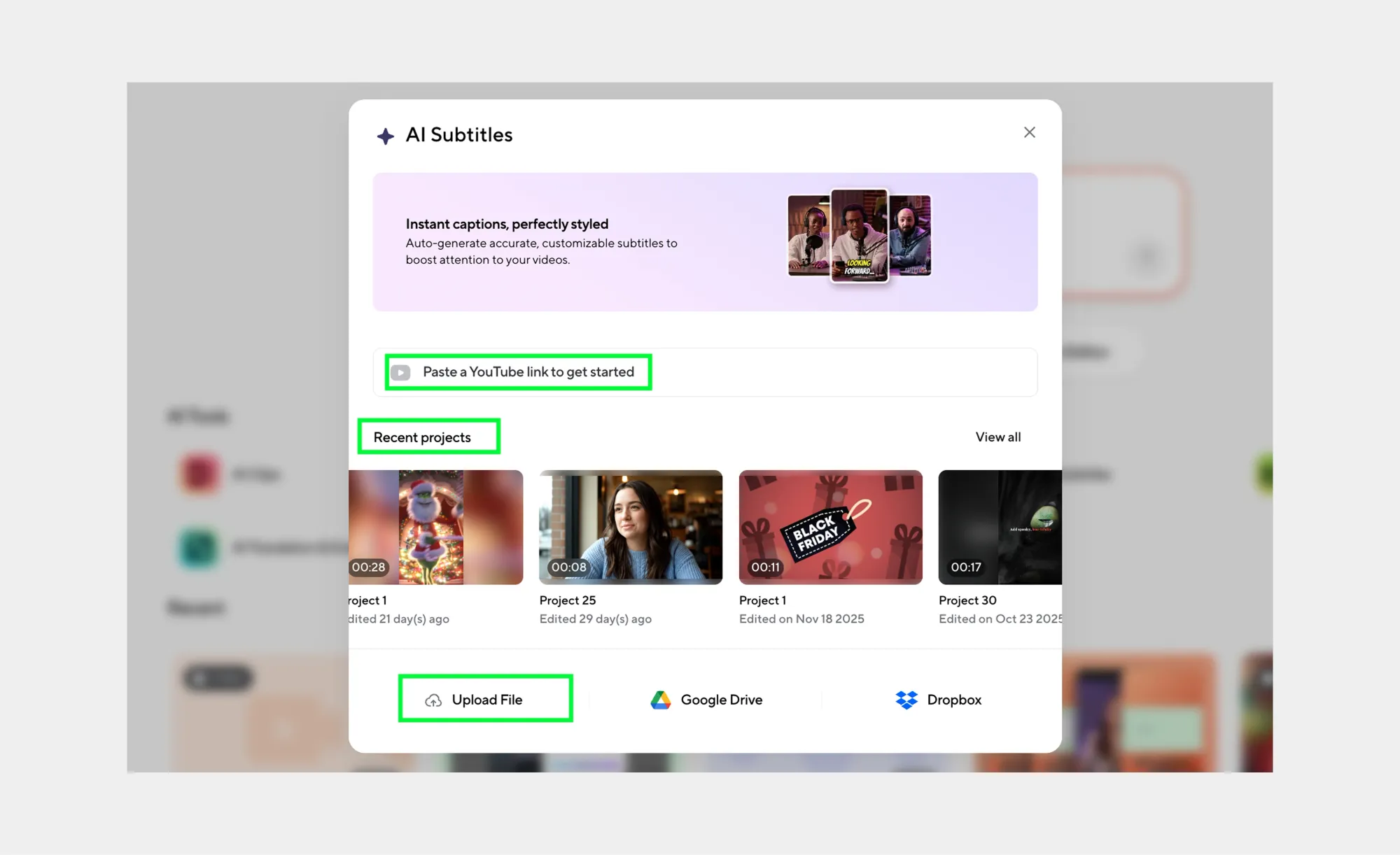Click the Recent projects heading

(x=422, y=437)
